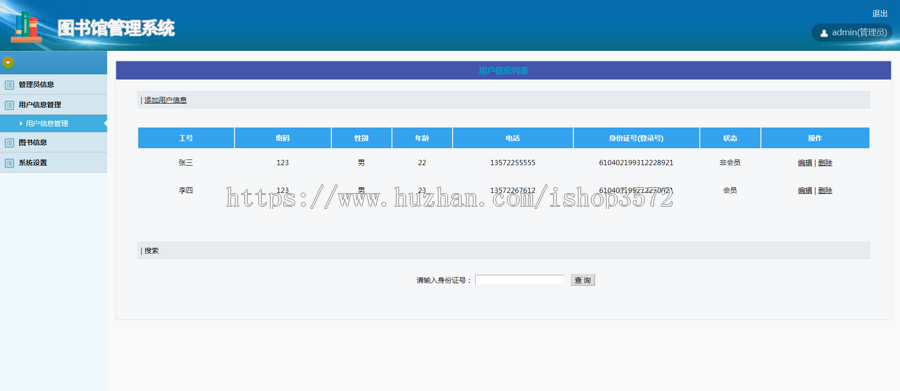The height and width of the screenshot is (391, 900).
Task: Click the name cell 张三
Action: [186, 163]
